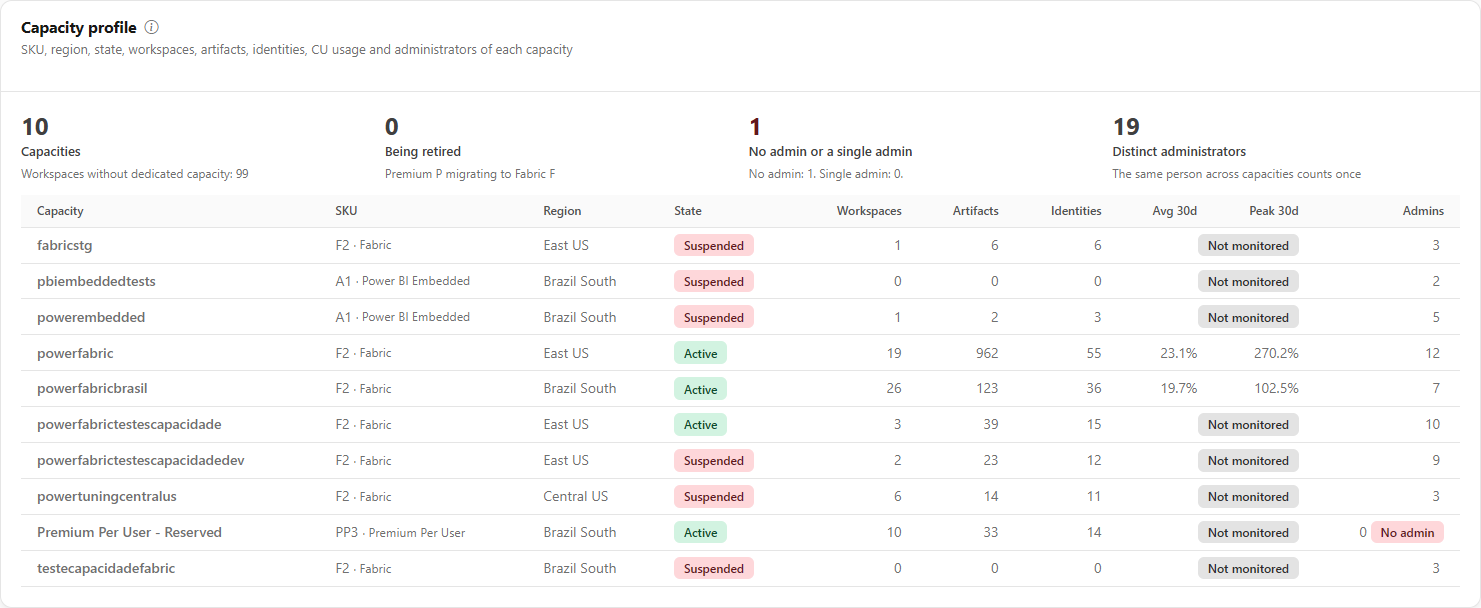Screen dimensions: 1481x608
Task: Click the powerfabrictestescapacidade capacity name
Action: [129, 424]
